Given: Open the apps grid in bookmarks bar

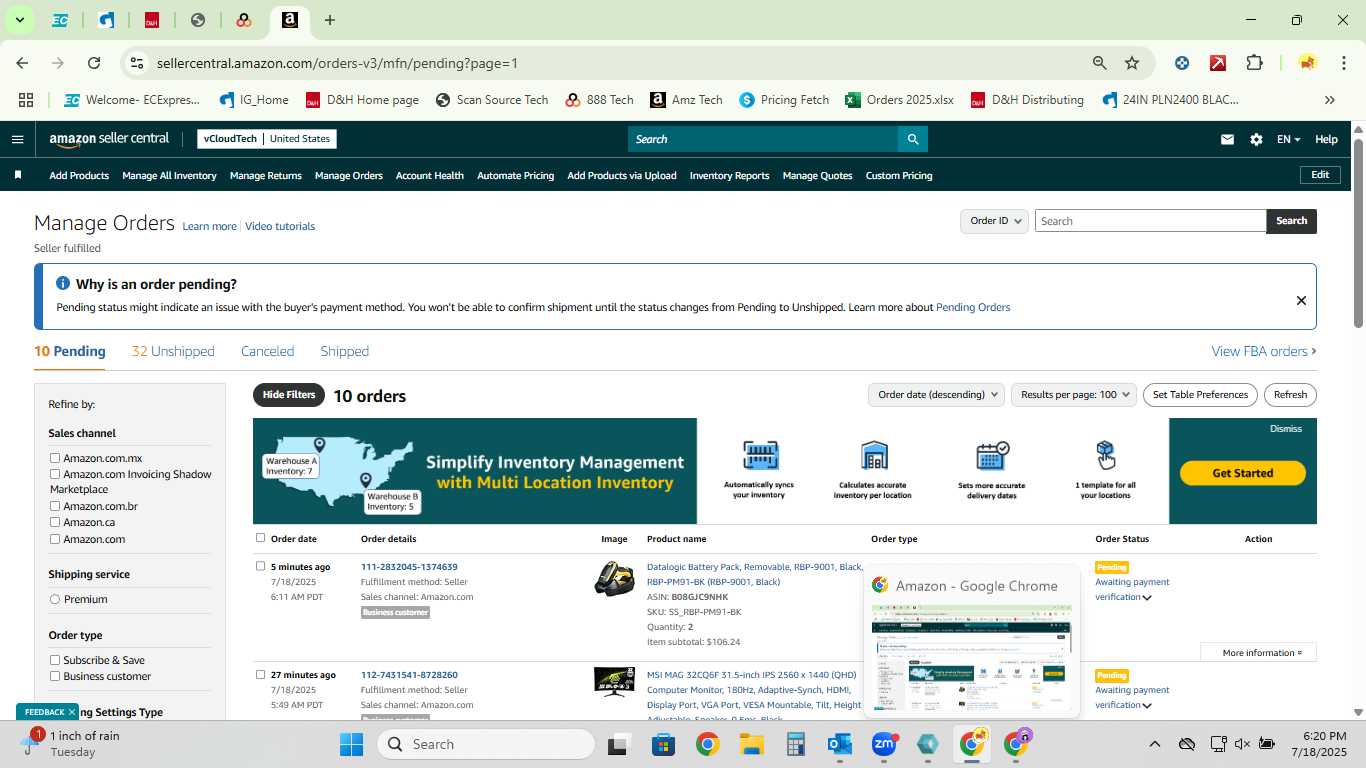Looking at the screenshot, I should pos(26,100).
